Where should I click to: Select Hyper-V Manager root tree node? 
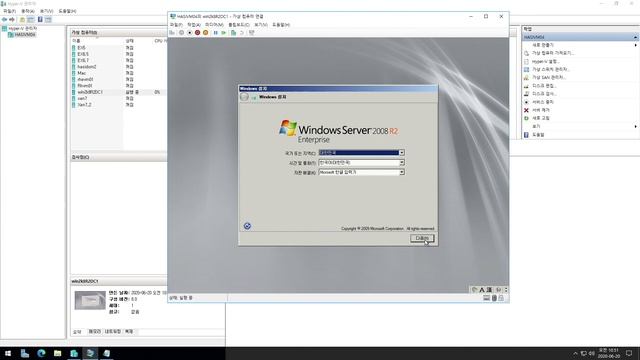pyautogui.click(x=22, y=29)
